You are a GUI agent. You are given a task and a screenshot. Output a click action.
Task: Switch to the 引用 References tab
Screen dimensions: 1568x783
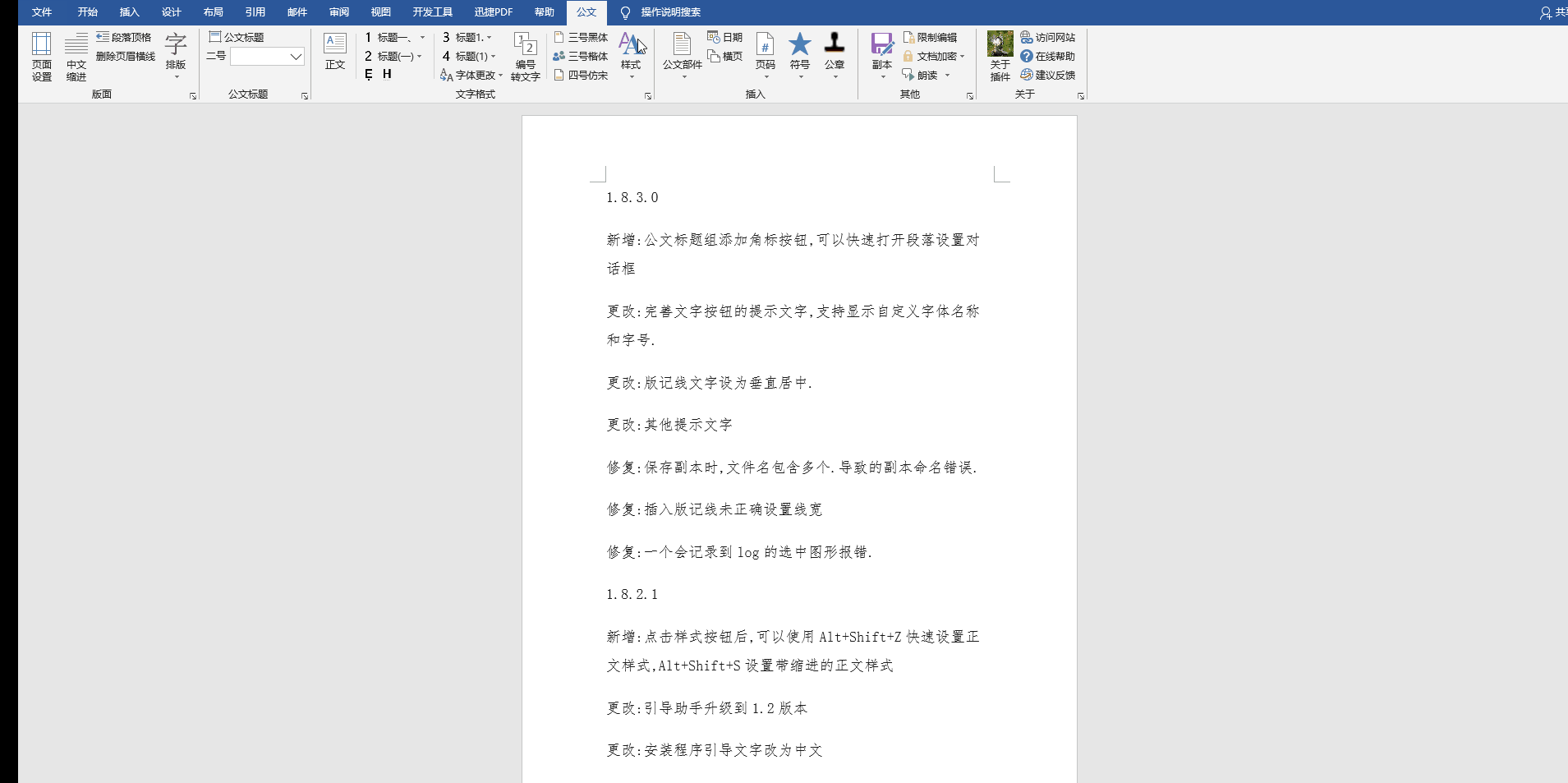click(255, 12)
